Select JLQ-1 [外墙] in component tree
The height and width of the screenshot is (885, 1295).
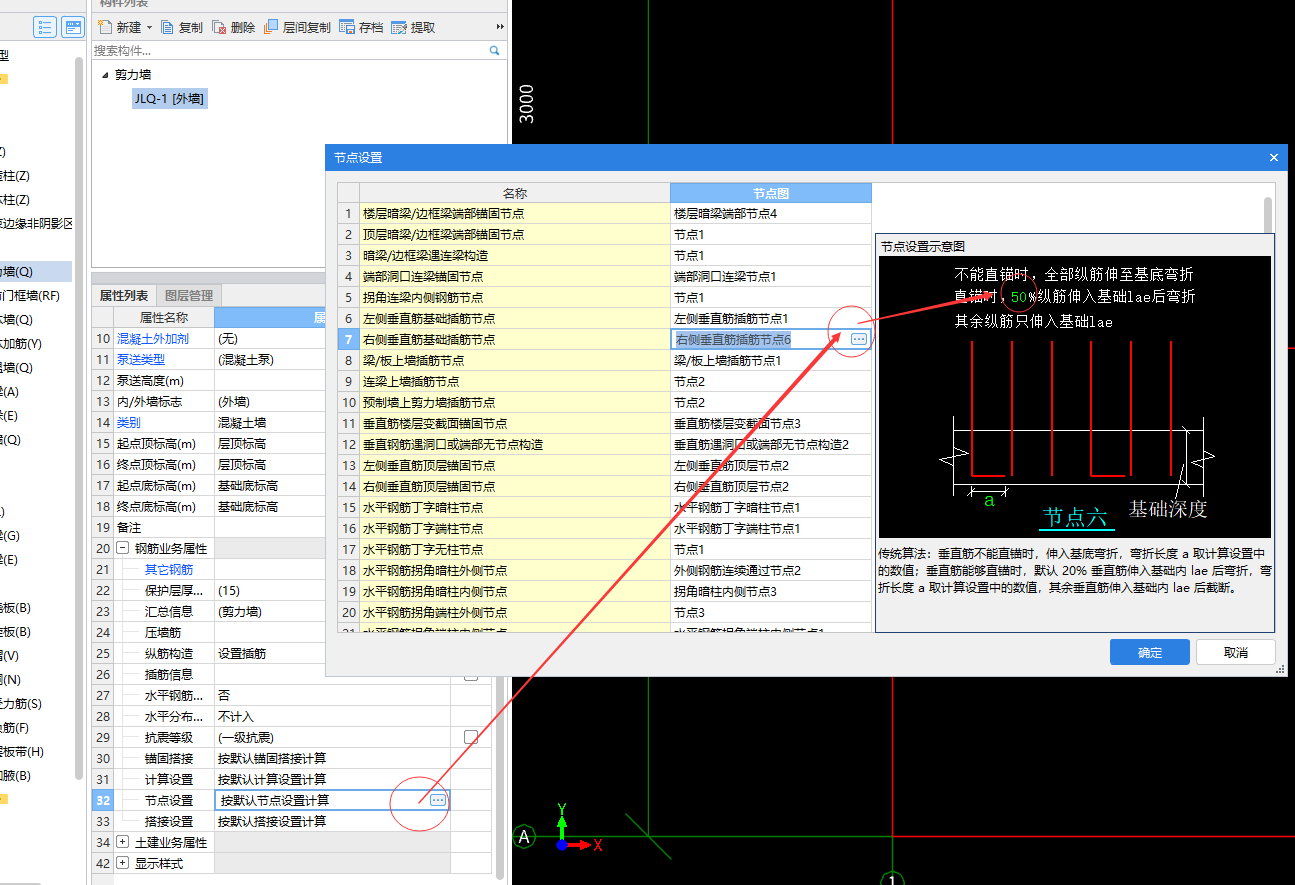(x=170, y=98)
